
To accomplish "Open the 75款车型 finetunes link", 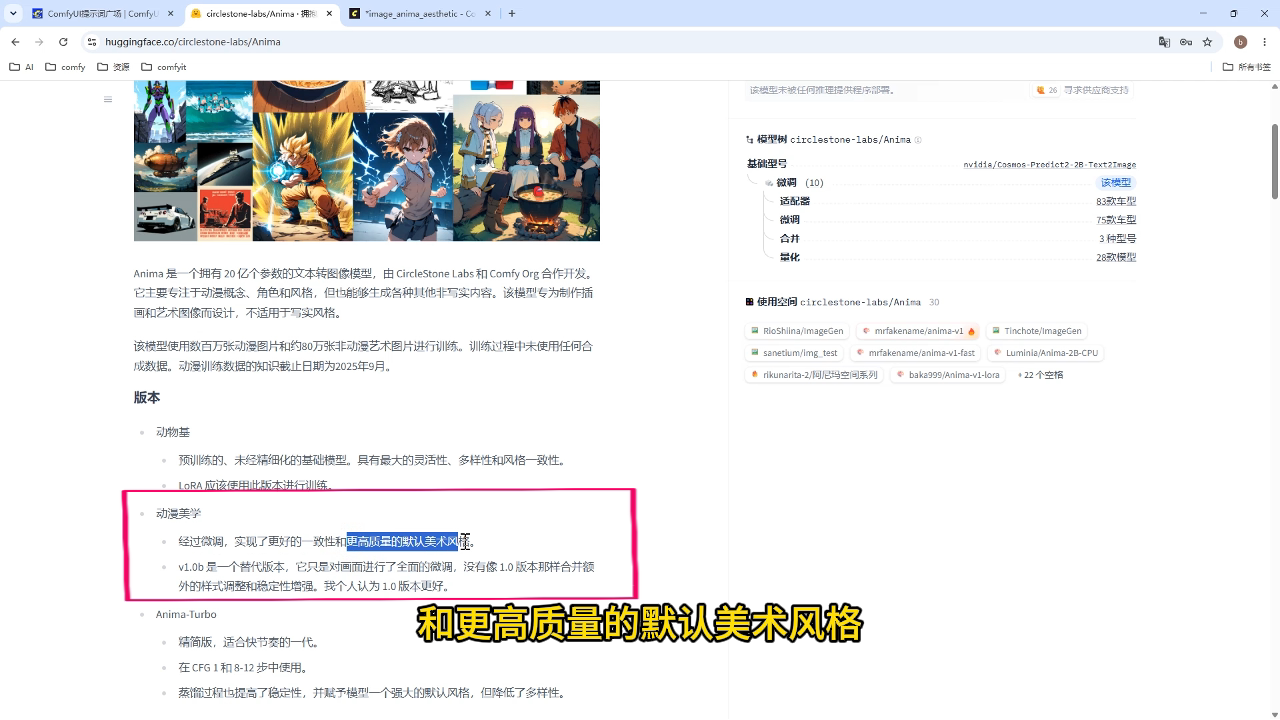I will (1116, 220).
